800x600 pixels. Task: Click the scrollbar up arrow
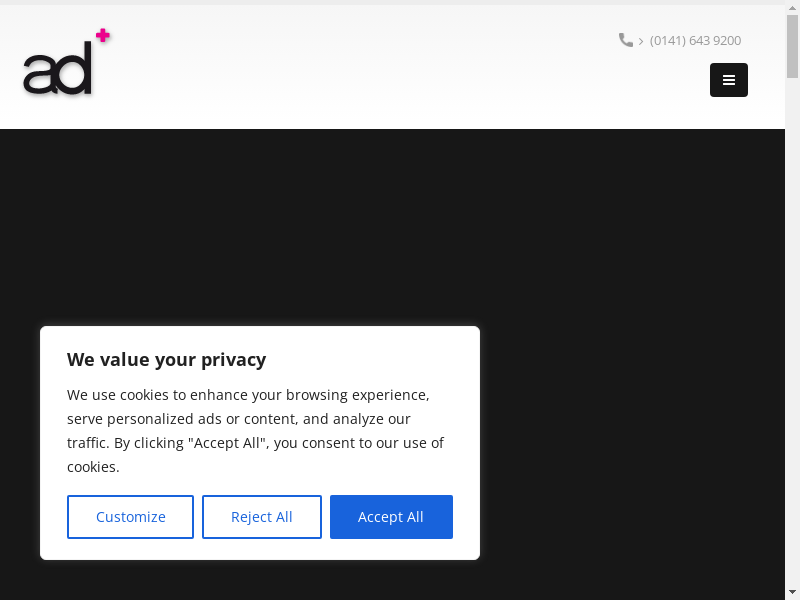click(x=792, y=12)
